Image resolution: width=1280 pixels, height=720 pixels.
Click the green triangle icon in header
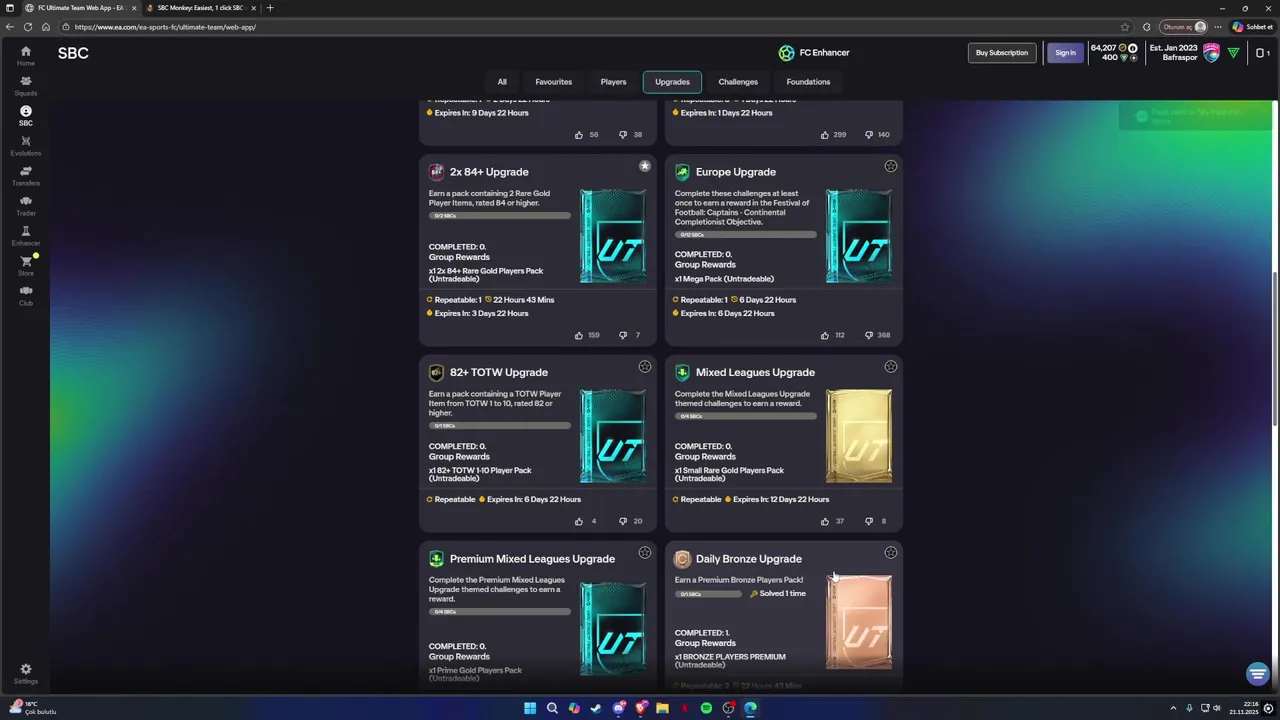pyautogui.click(x=1233, y=53)
